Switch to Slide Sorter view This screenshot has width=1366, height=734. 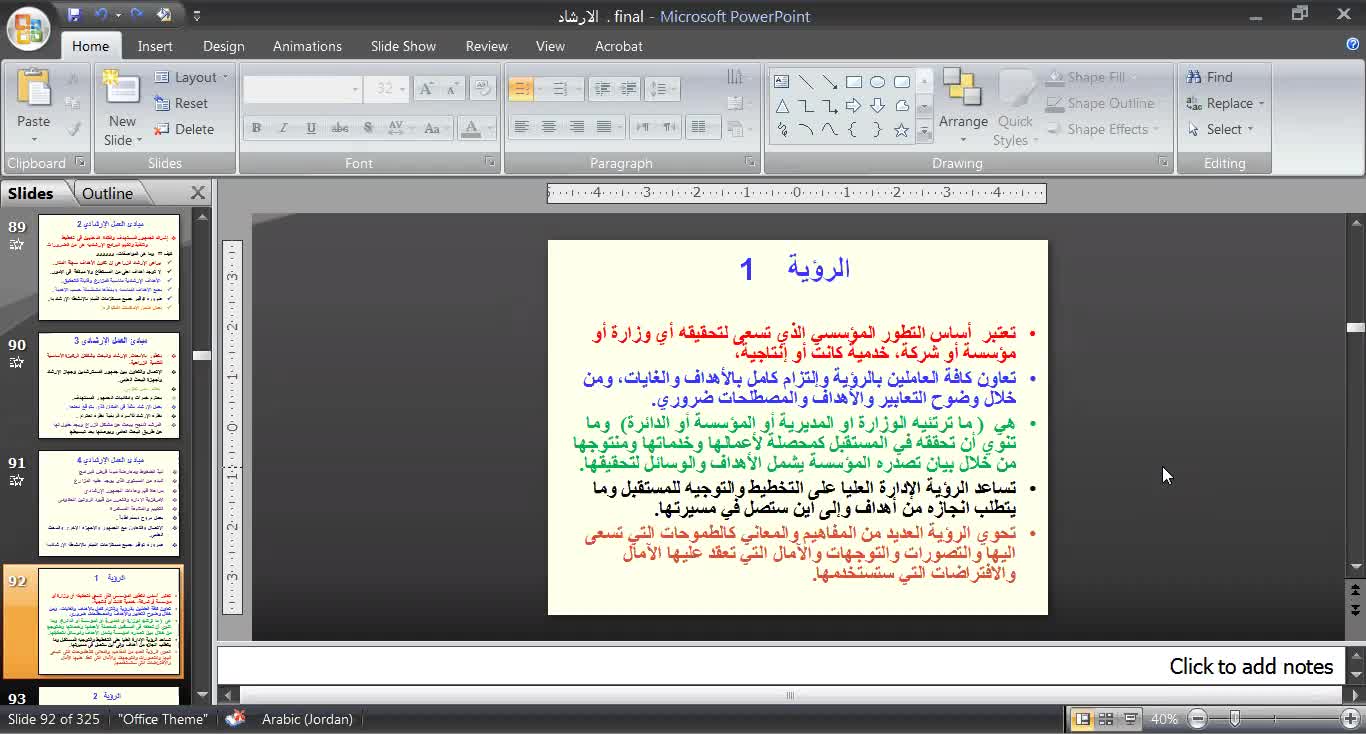tap(1106, 719)
